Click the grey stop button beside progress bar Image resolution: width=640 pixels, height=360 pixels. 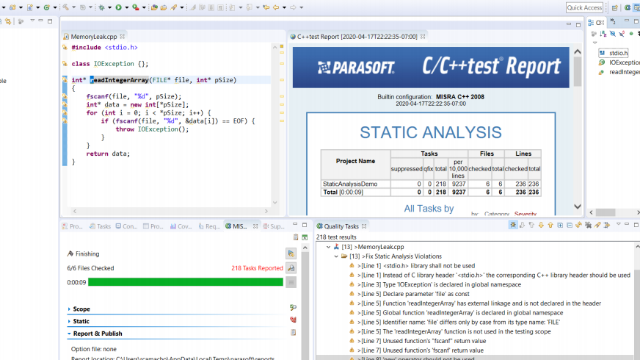(x=291, y=282)
